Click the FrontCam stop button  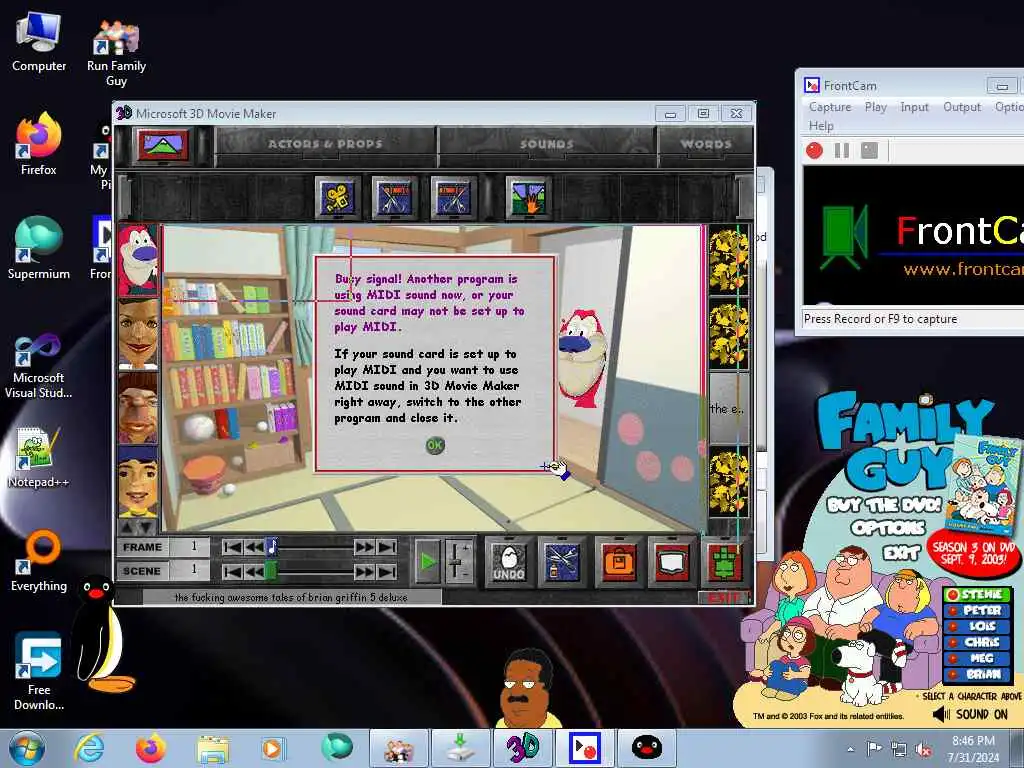(869, 151)
